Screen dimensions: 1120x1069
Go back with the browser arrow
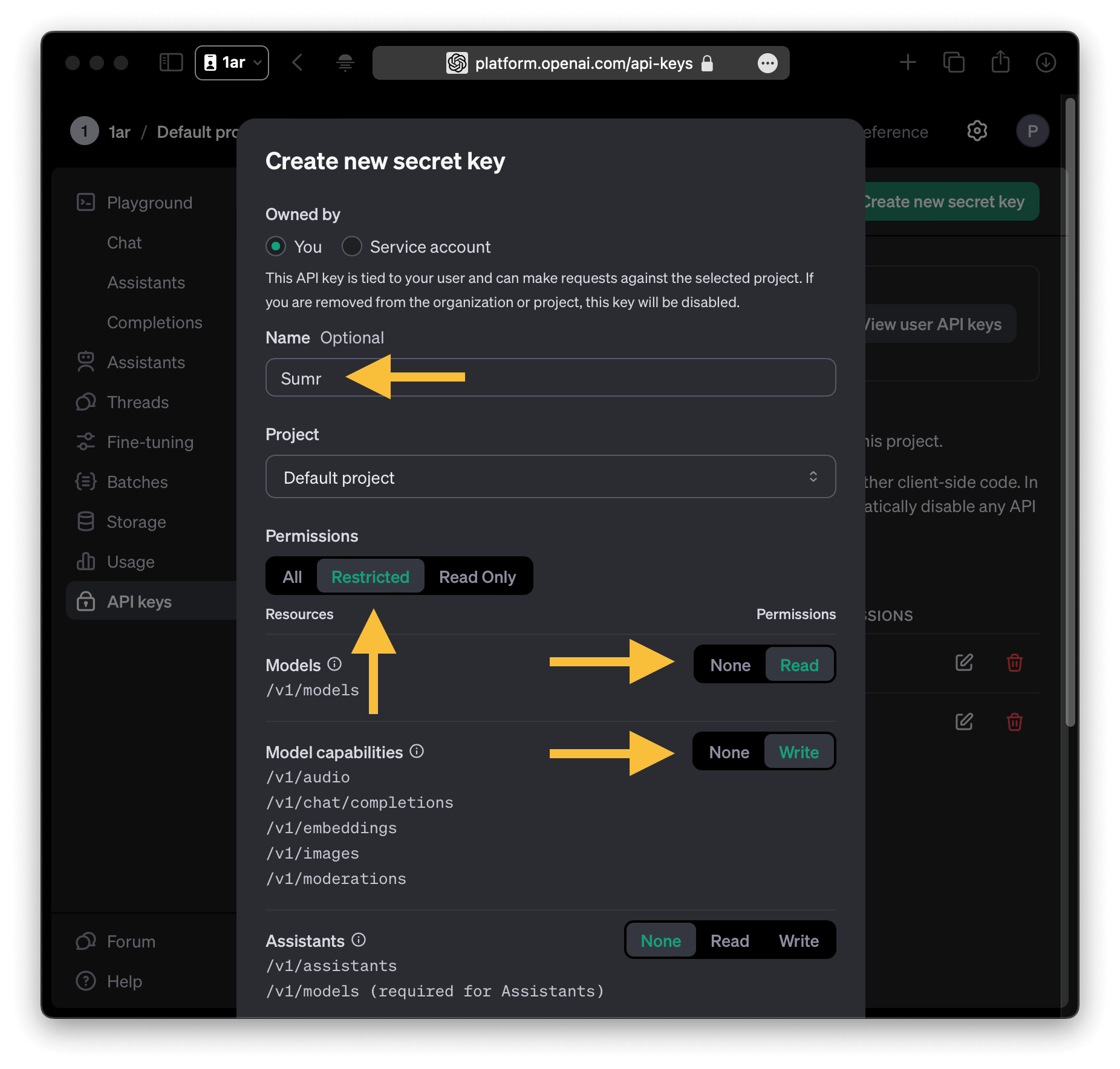[x=298, y=62]
